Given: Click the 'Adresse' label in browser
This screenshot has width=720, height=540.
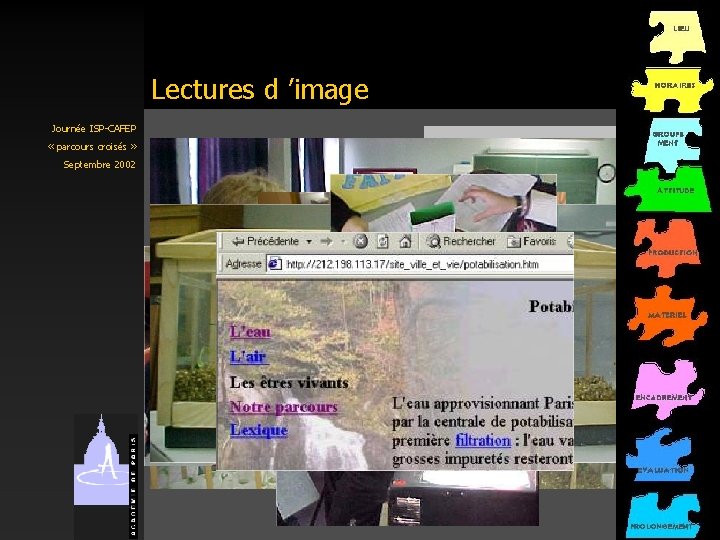Looking at the screenshot, I should tap(243, 264).
